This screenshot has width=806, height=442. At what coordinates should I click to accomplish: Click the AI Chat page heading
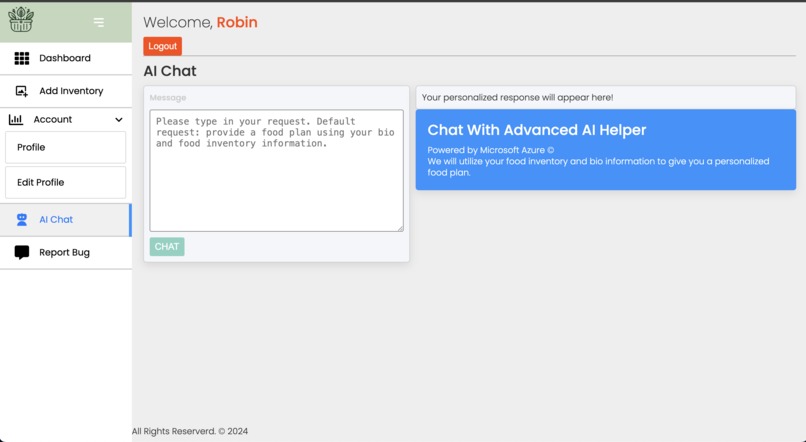point(170,71)
